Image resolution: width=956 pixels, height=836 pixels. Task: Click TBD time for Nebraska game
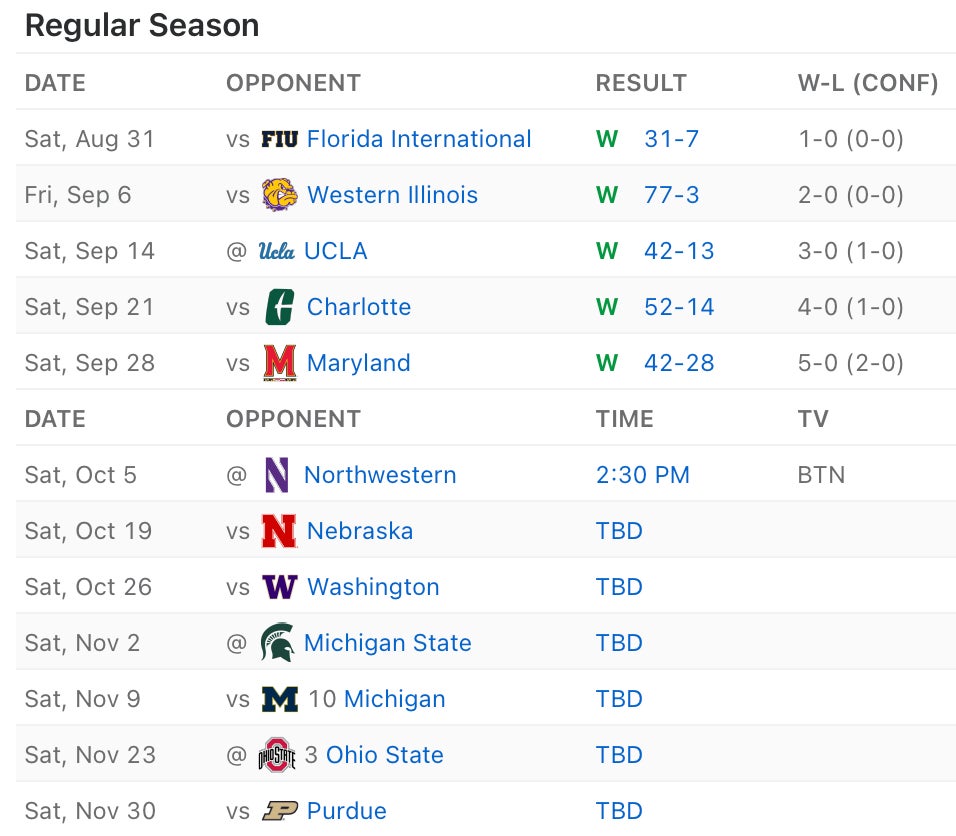pyautogui.click(x=619, y=531)
